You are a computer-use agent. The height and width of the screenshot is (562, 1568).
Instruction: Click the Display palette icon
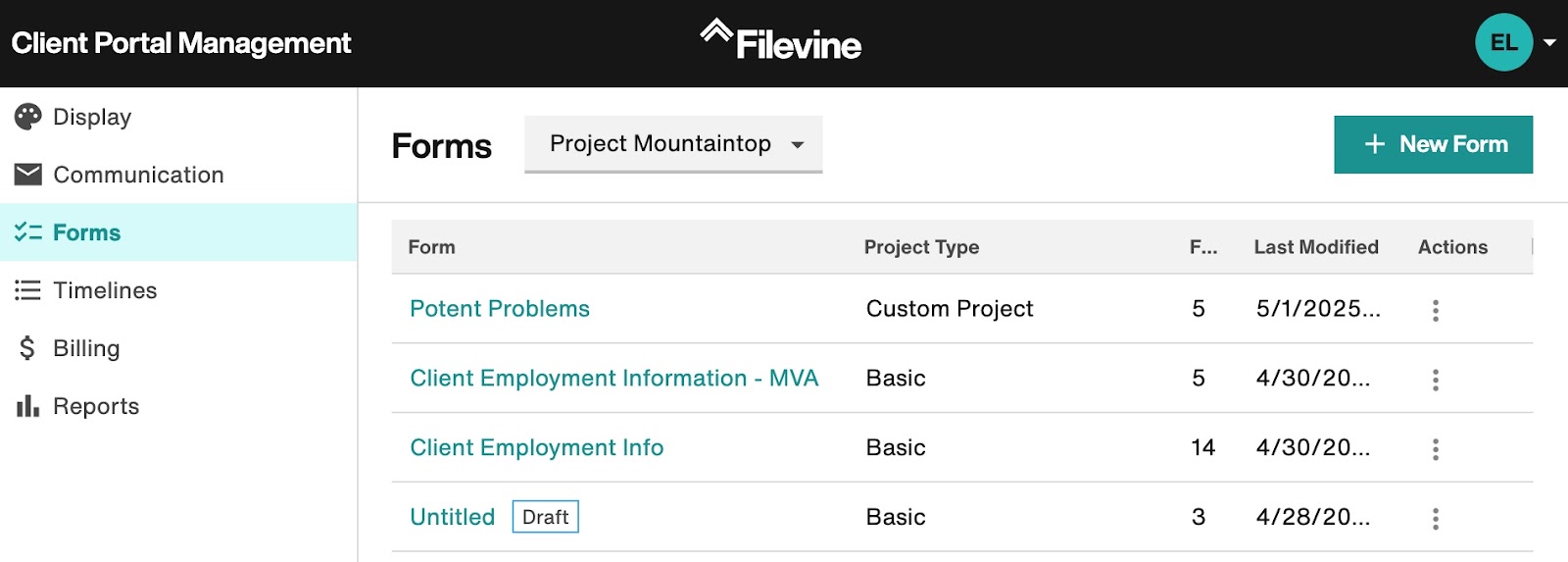click(x=28, y=117)
